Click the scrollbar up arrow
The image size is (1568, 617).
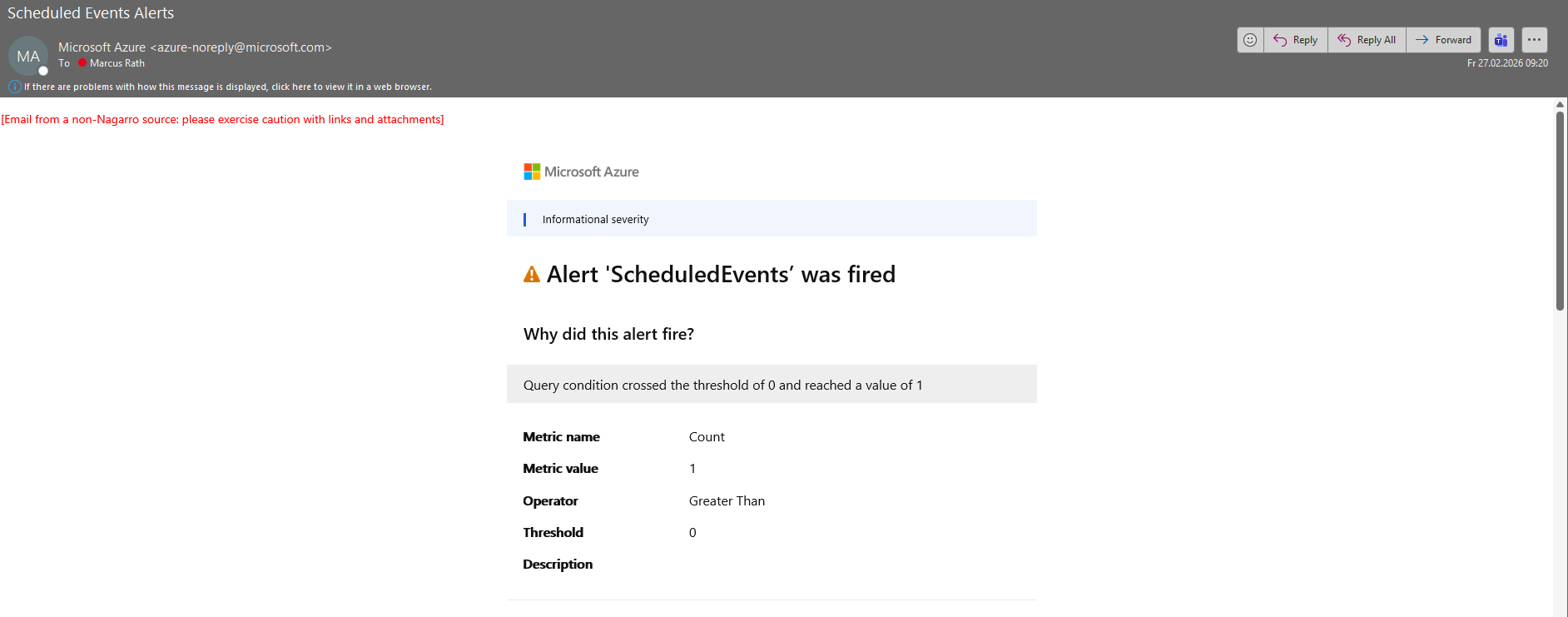[1560, 105]
